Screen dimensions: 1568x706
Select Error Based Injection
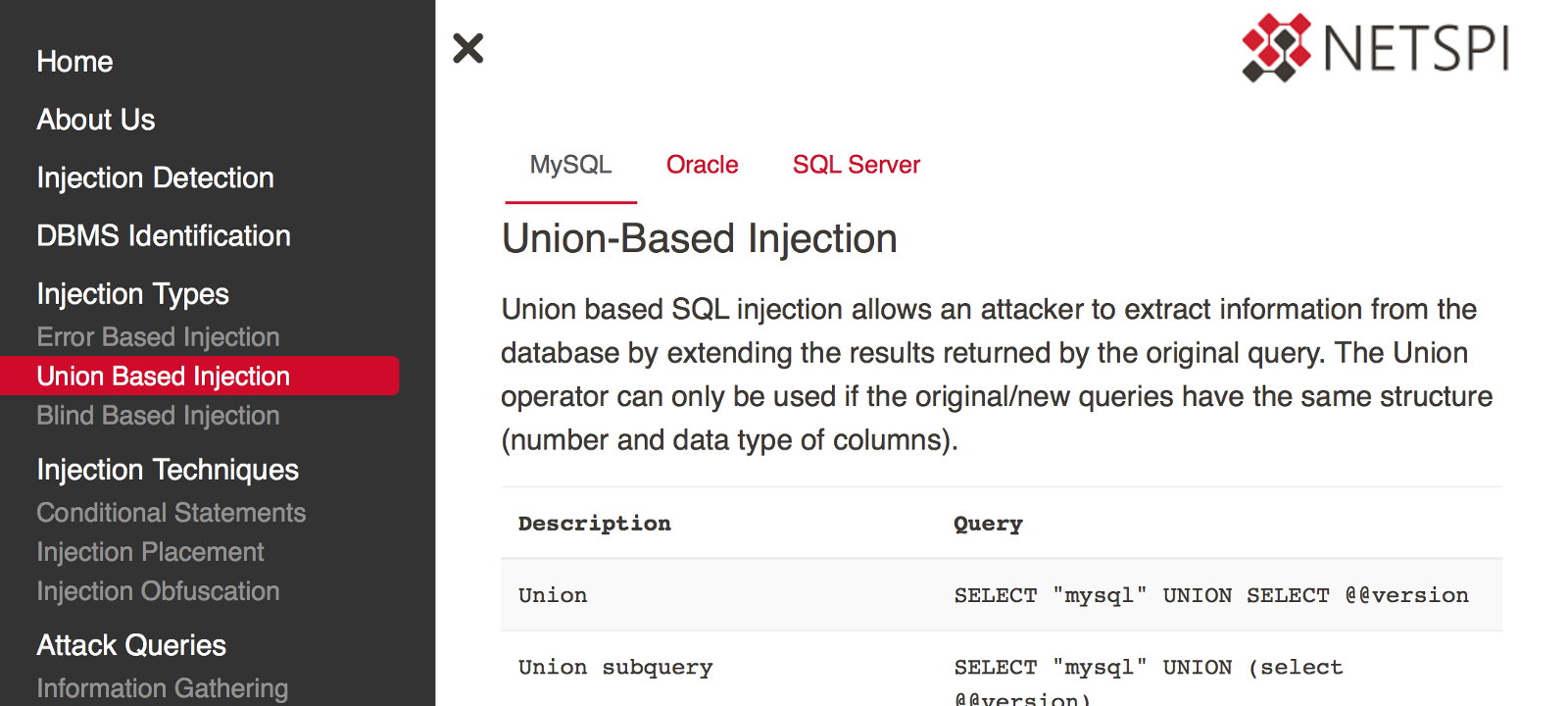point(158,337)
